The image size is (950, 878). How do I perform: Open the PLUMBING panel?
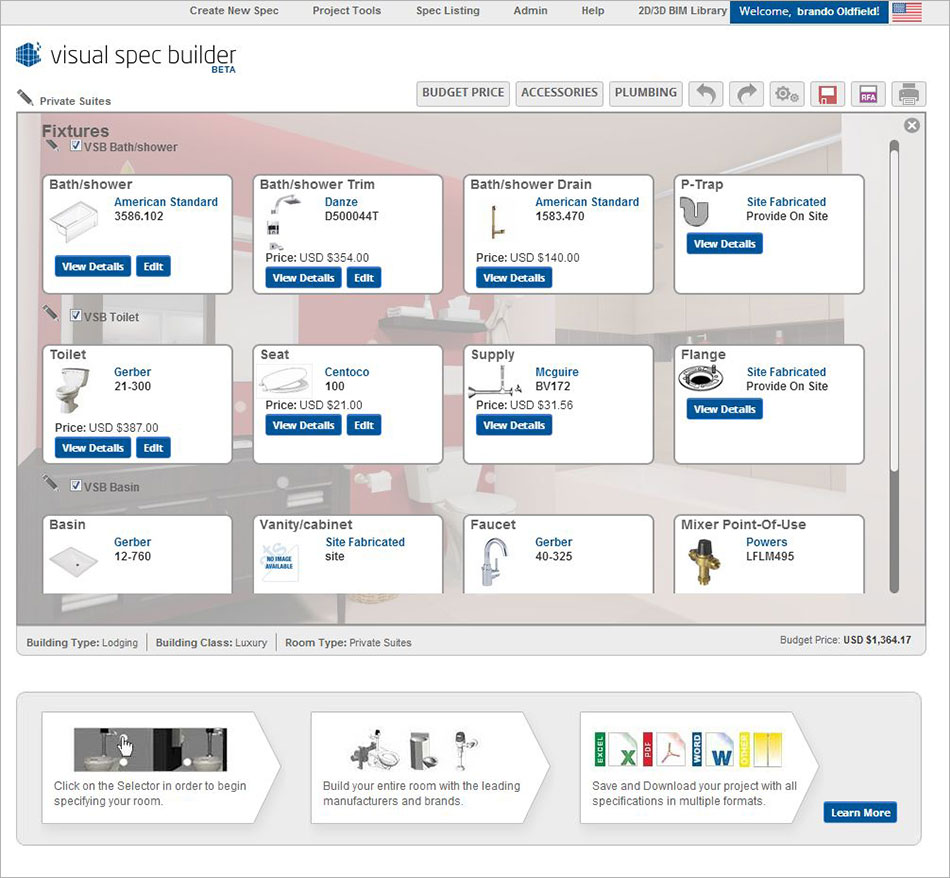[645, 93]
